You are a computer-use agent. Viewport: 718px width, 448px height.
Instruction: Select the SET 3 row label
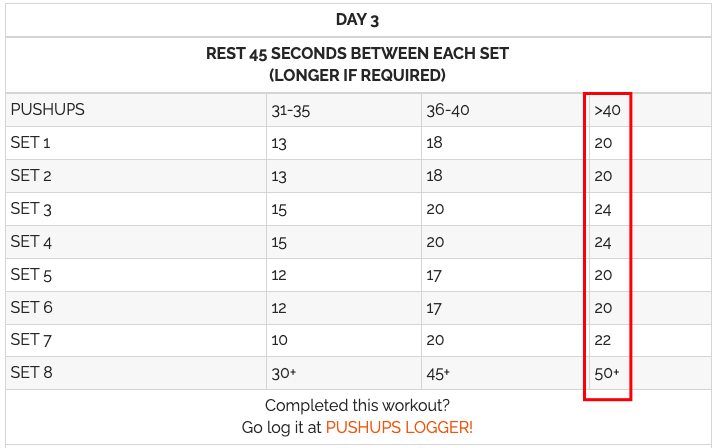31,209
